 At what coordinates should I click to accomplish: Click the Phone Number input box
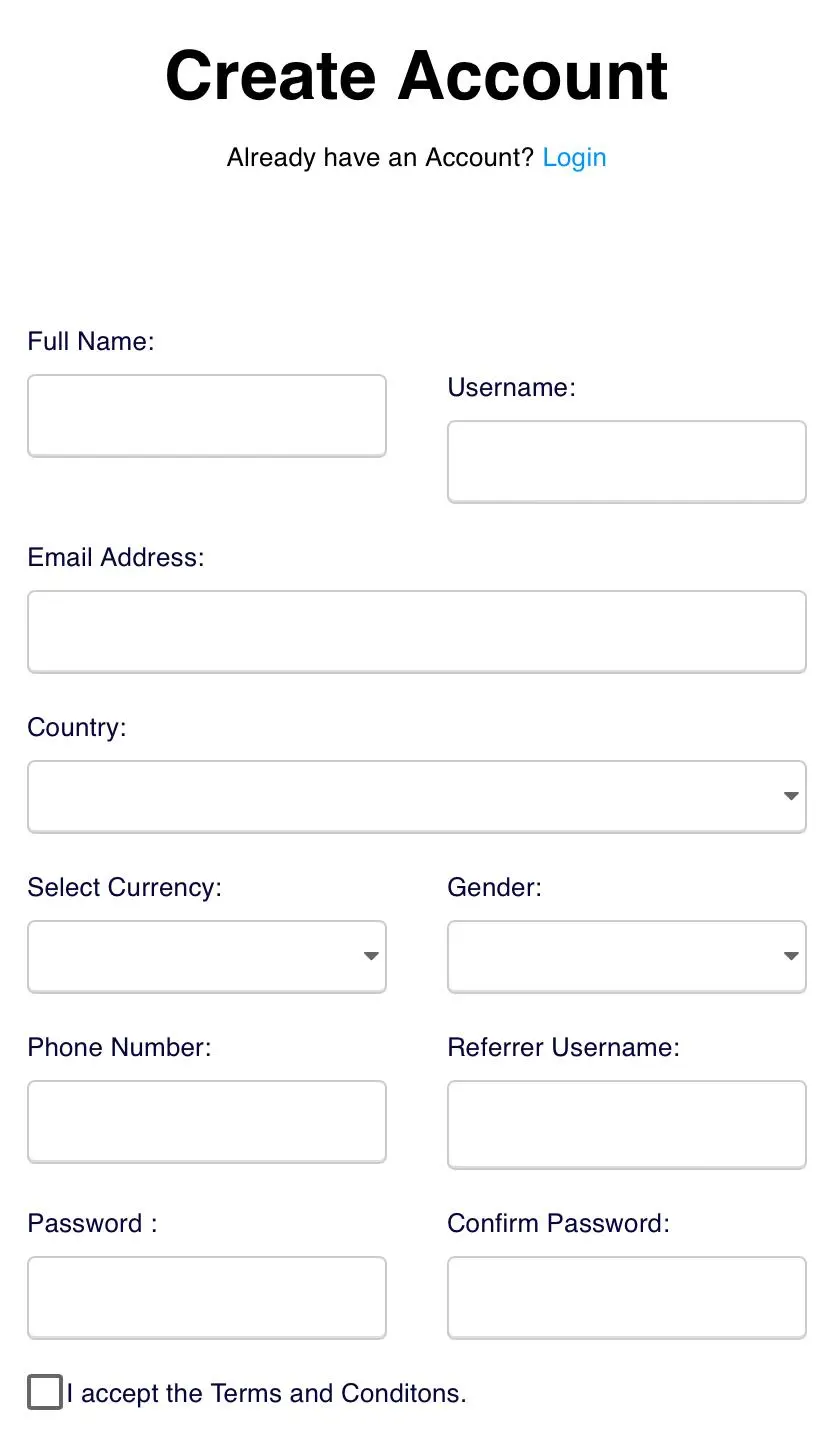point(207,1122)
